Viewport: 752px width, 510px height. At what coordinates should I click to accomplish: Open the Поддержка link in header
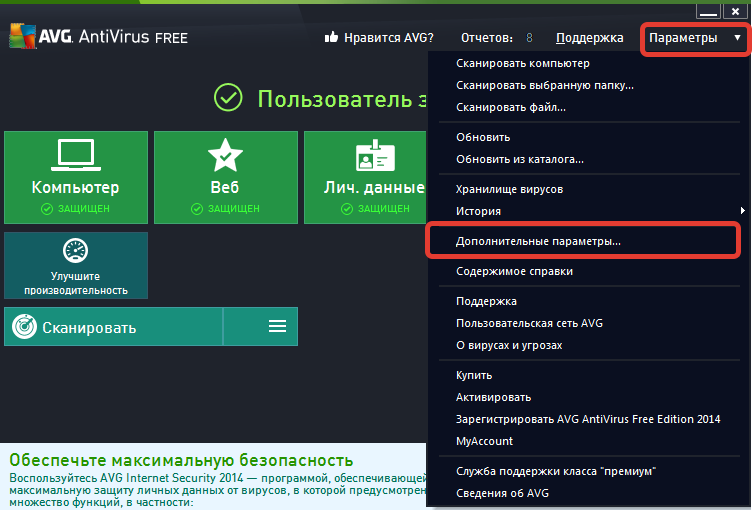point(589,38)
